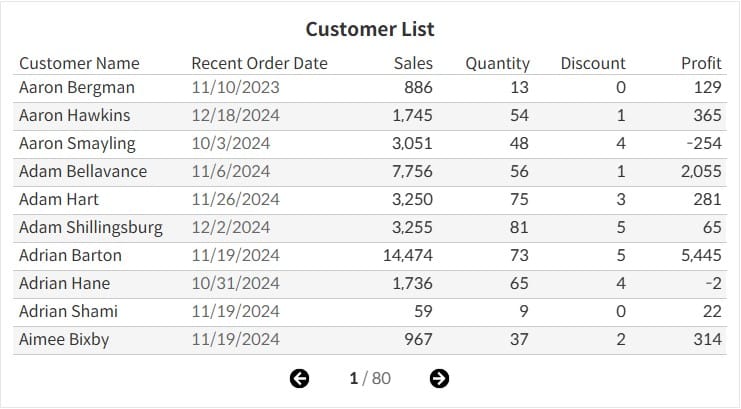Click Adrian Shami's order date

click(235, 311)
